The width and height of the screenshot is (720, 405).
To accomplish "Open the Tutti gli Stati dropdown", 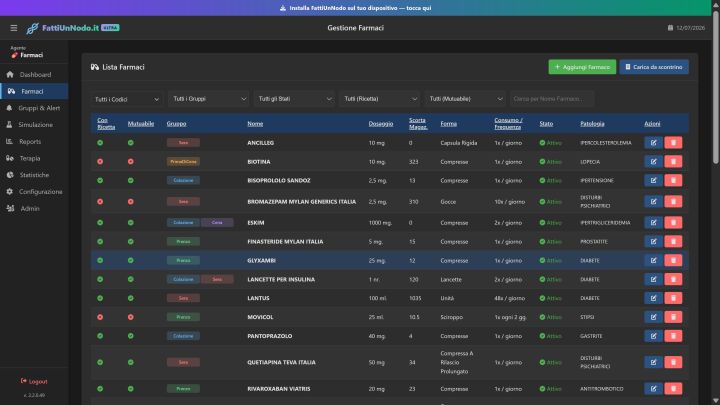I will click(294, 99).
